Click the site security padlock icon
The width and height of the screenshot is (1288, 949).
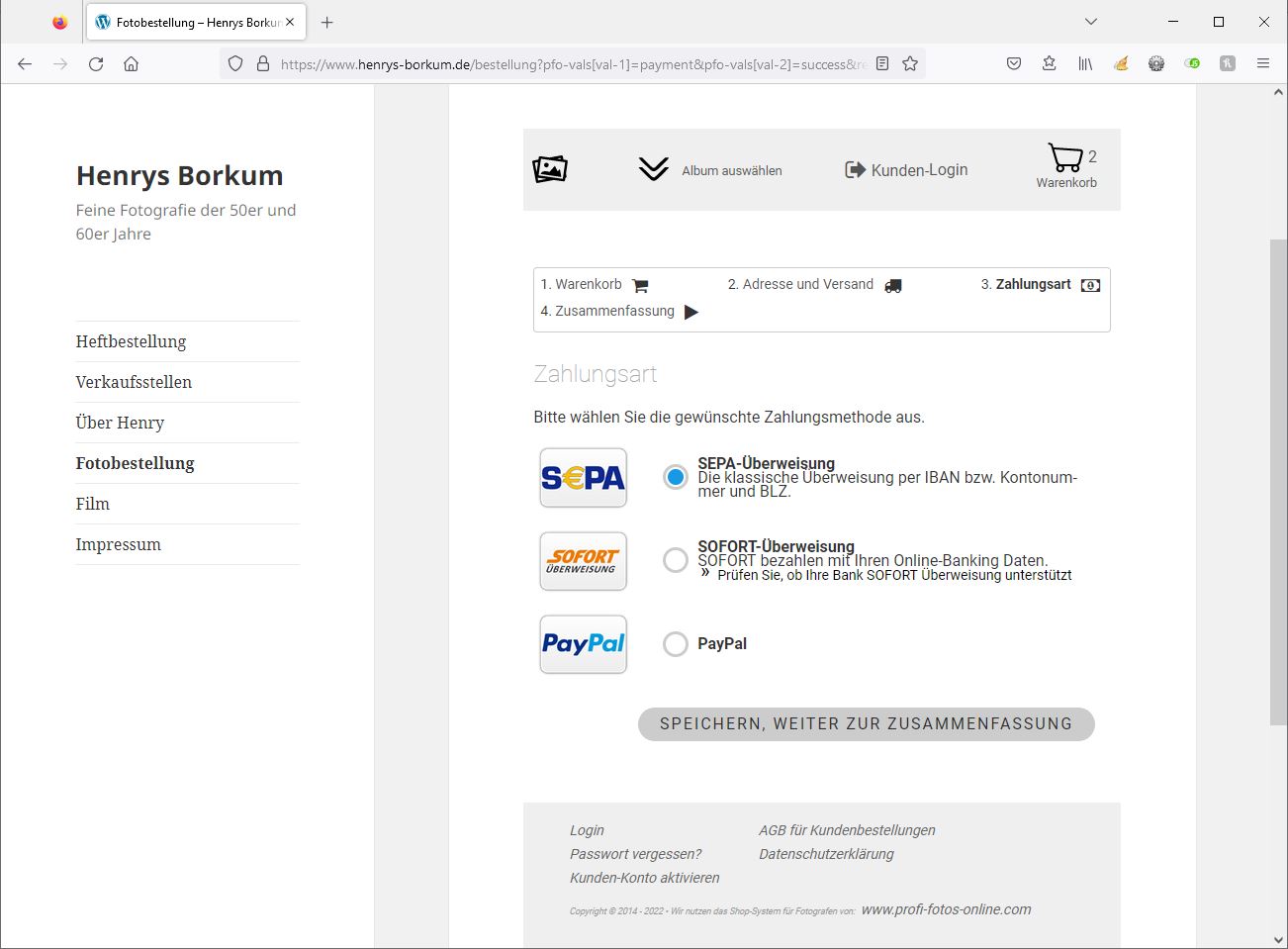pyautogui.click(x=263, y=63)
